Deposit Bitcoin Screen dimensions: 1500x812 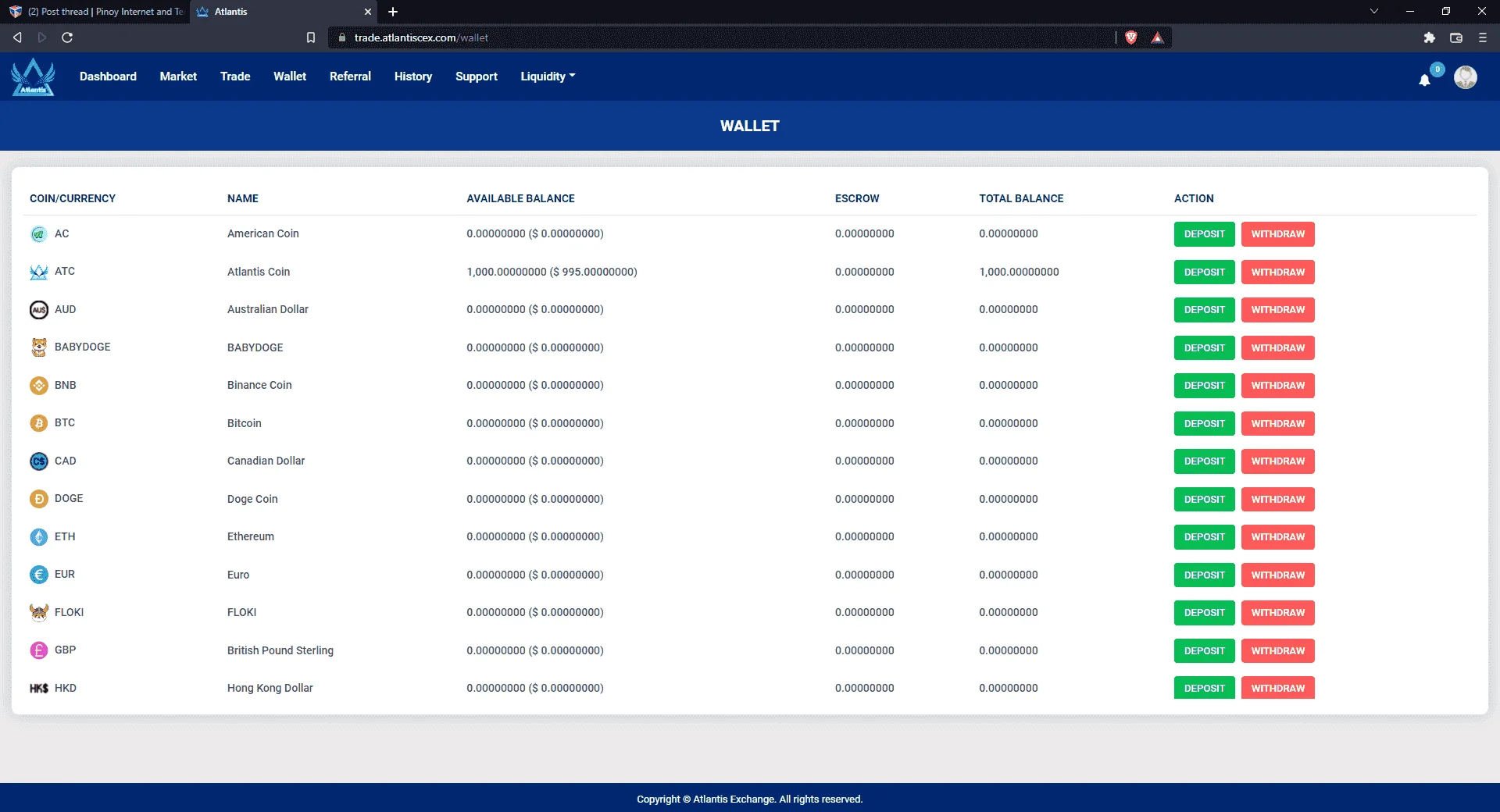click(x=1204, y=424)
